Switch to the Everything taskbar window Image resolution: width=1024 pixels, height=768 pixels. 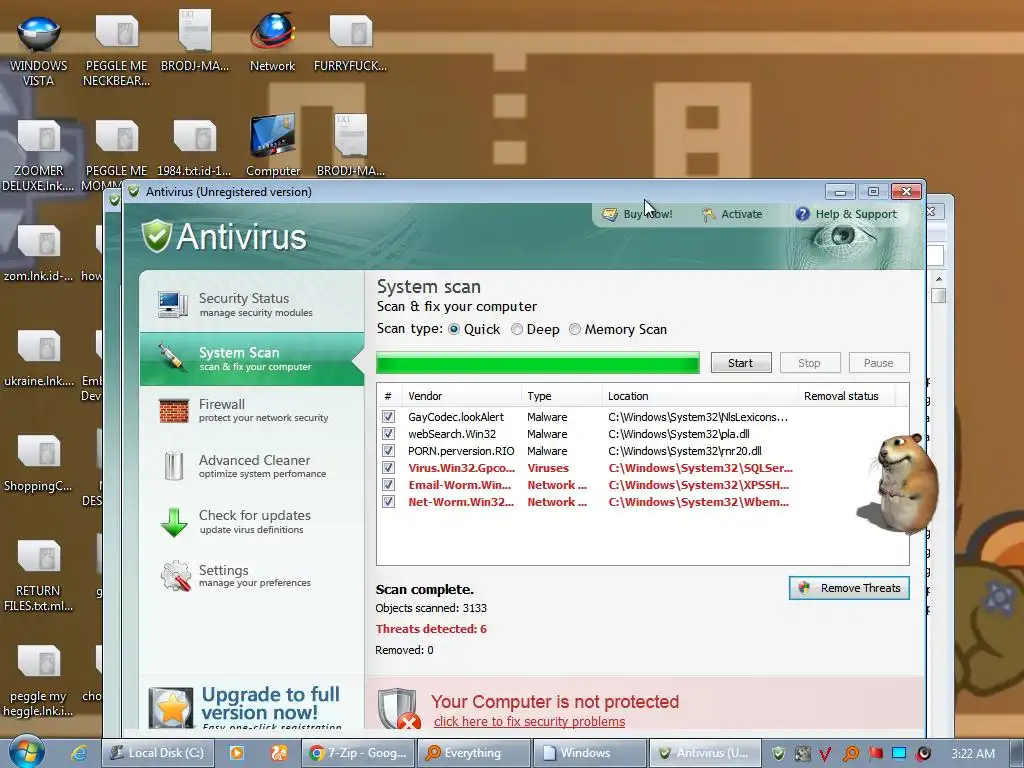tap(473, 753)
